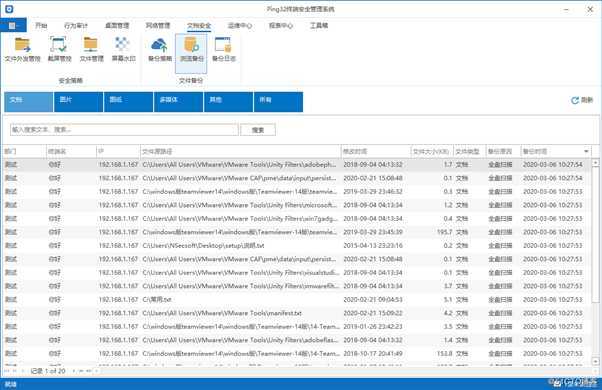
Task: Click 全盘扫描 link in the 195.7 KB row
Action: [x=500, y=232]
